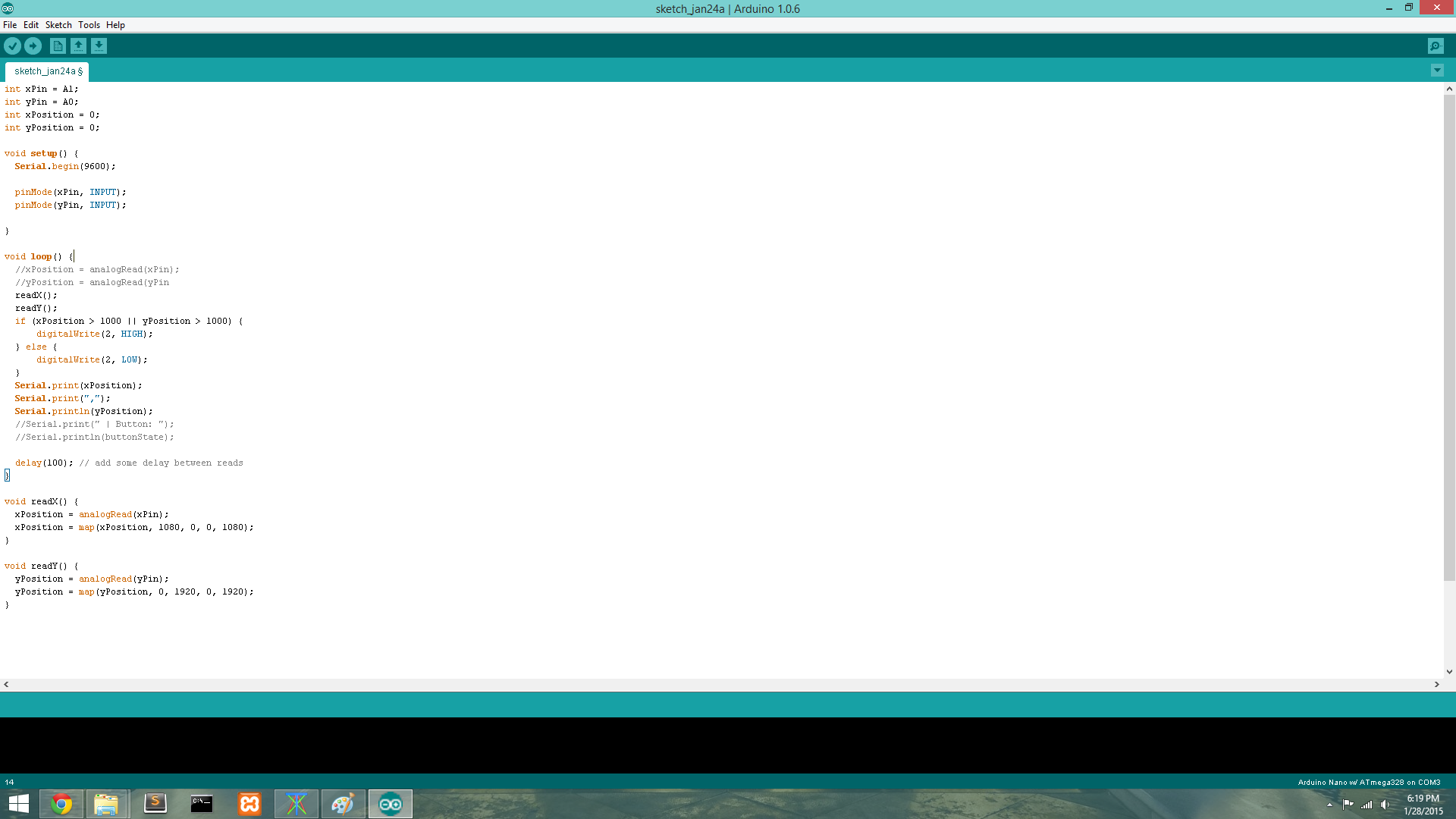Show hidden system tray icons arrow
This screenshot has height=819, width=1456.
[x=1329, y=805]
